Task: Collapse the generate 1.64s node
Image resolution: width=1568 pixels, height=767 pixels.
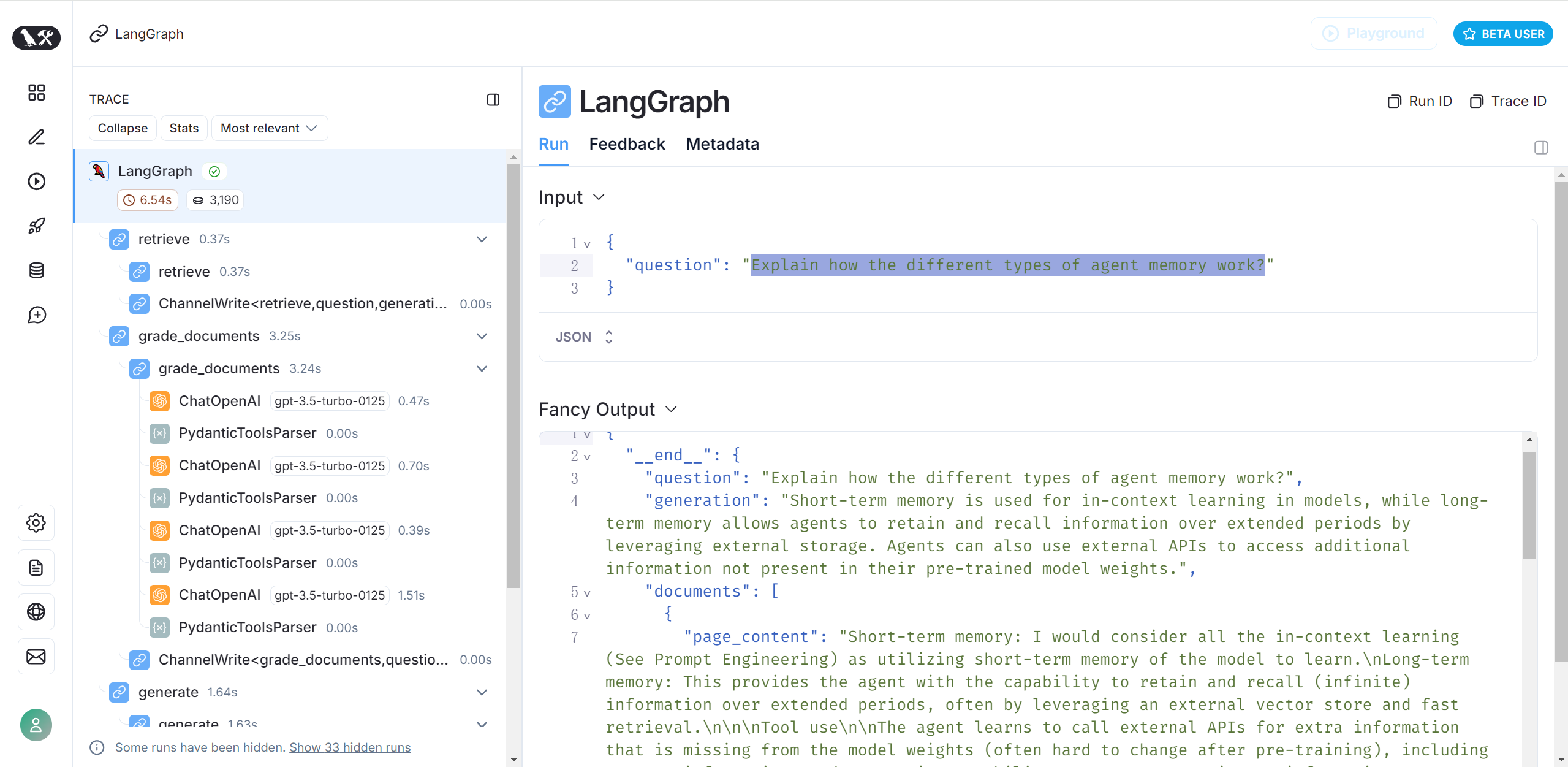Action: pyautogui.click(x=482, y=692)
